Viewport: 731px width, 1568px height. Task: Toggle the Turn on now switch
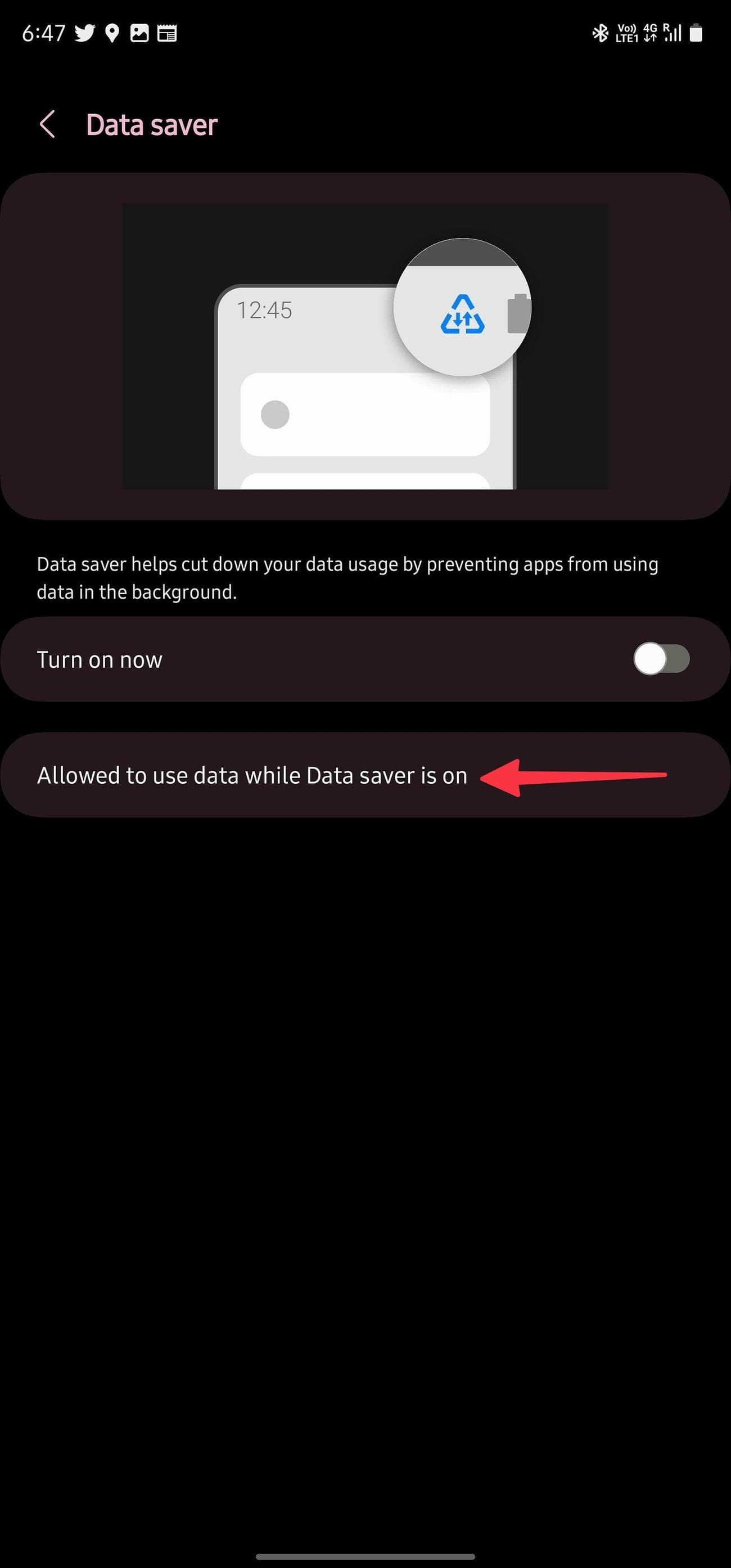click(x=661, y=659)
